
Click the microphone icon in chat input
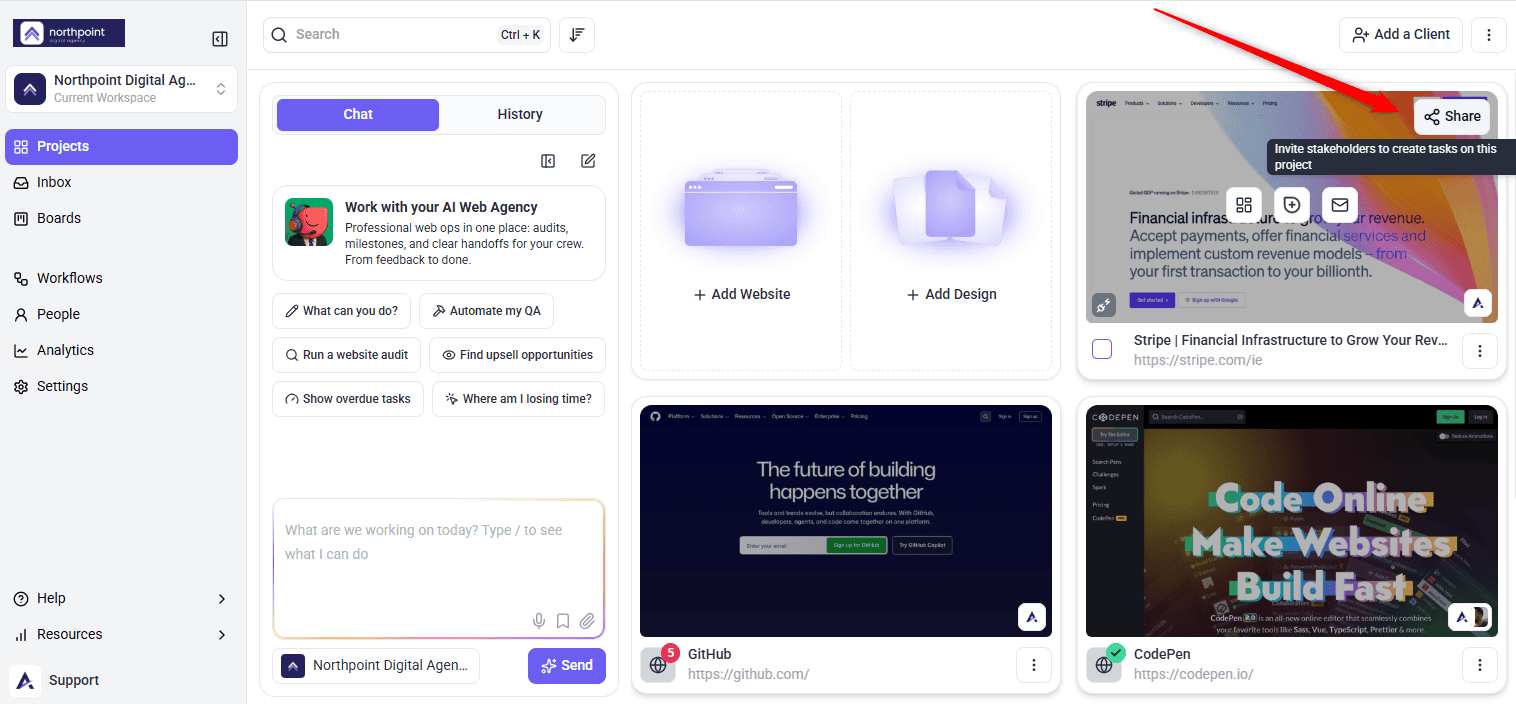539,621
